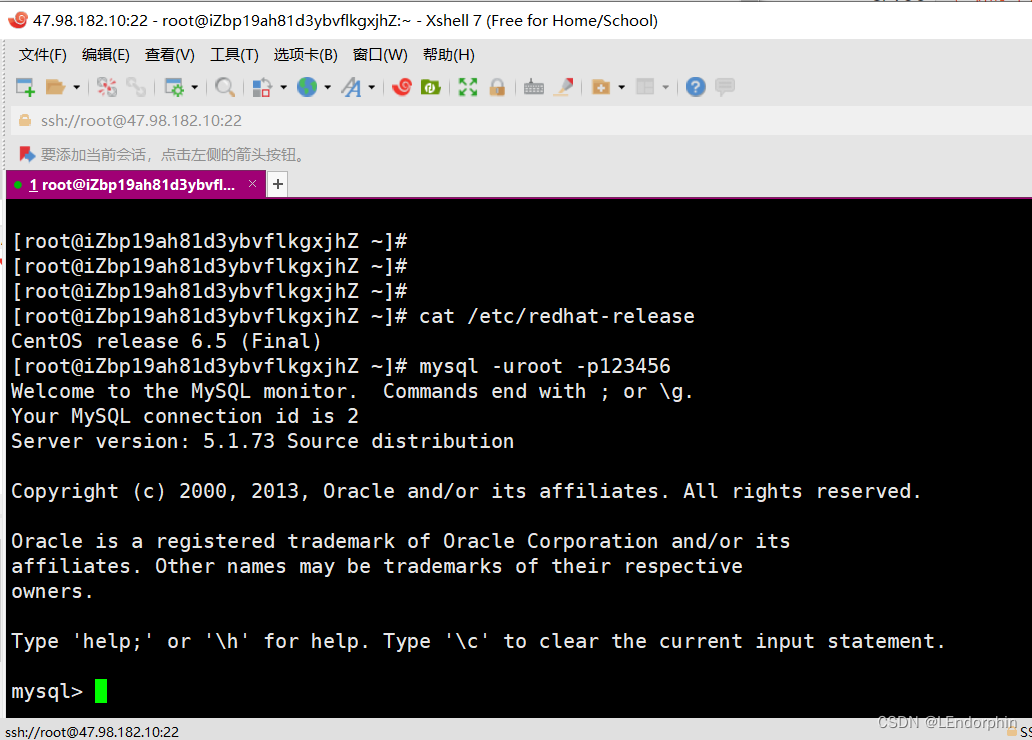Screen dimensions: 1032x740
Task: Expand the Font dropdown arrow
Action: coord(372,87)
